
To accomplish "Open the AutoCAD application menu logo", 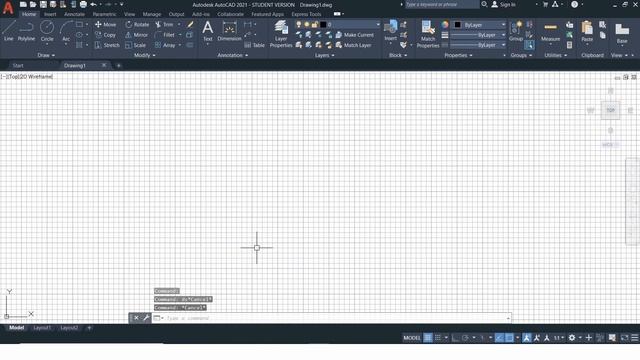I will pos(8,8).
